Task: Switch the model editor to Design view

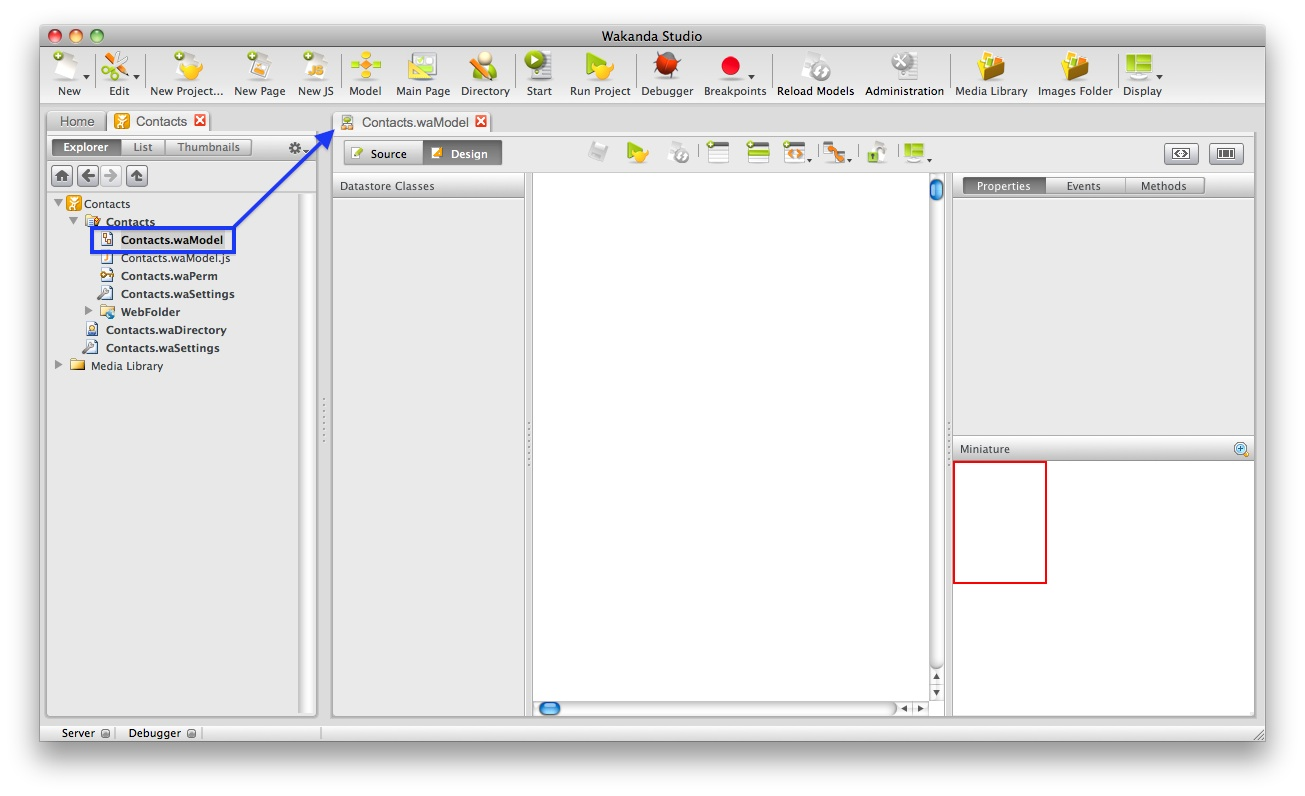Action: 462,153
